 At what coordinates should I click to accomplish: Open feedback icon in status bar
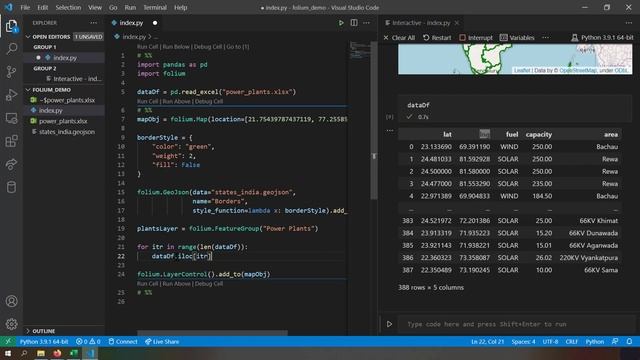(x=615, y=342)
